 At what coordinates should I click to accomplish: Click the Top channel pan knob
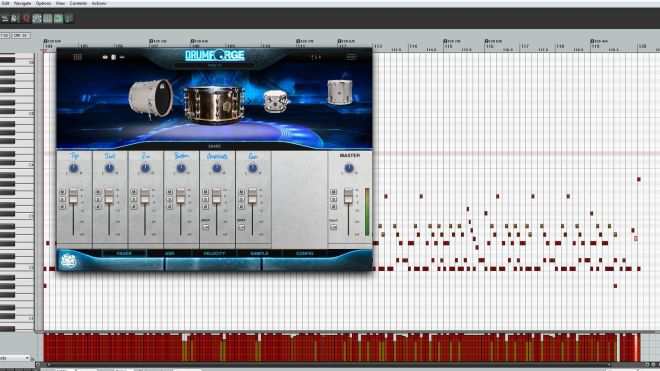[x=74, y=168]
